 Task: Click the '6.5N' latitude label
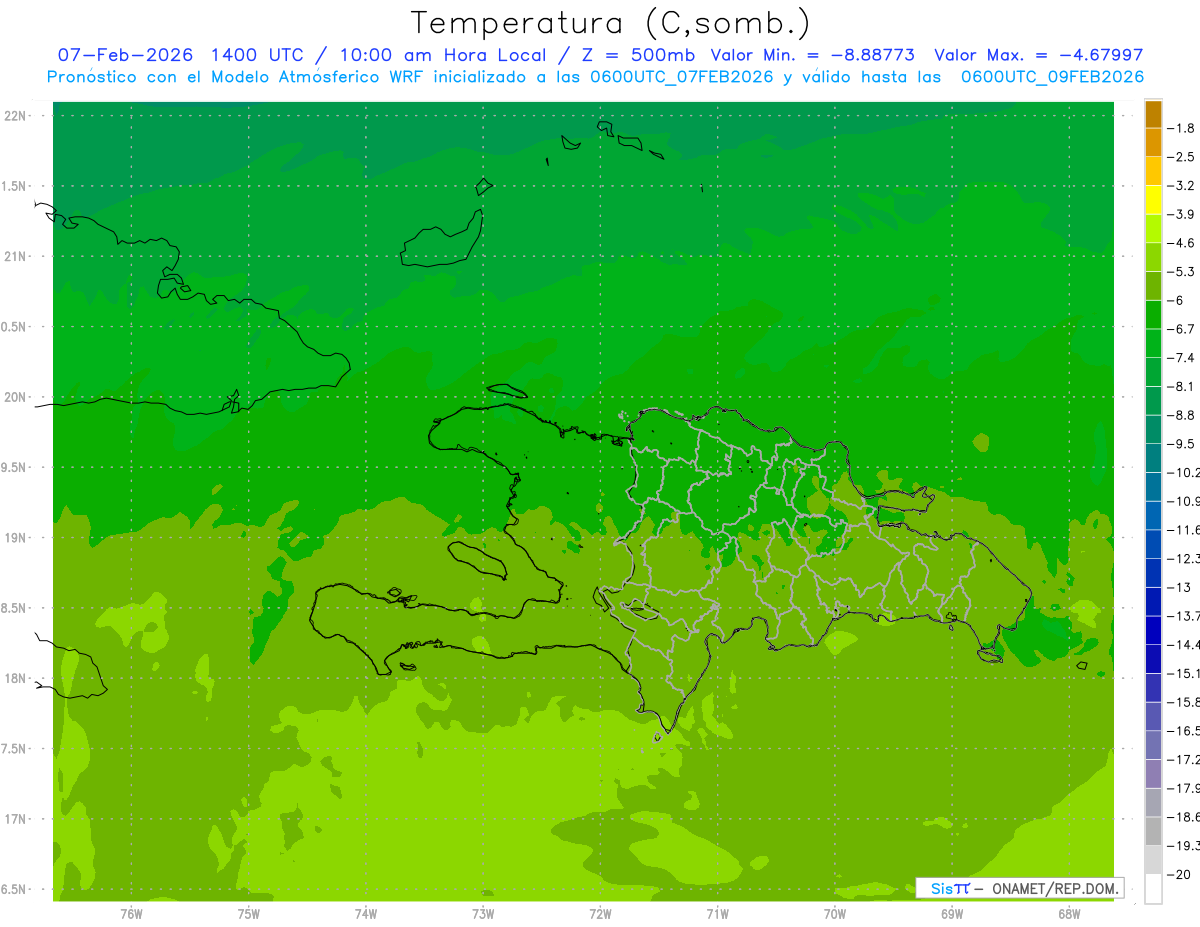[x=15, y=889]
